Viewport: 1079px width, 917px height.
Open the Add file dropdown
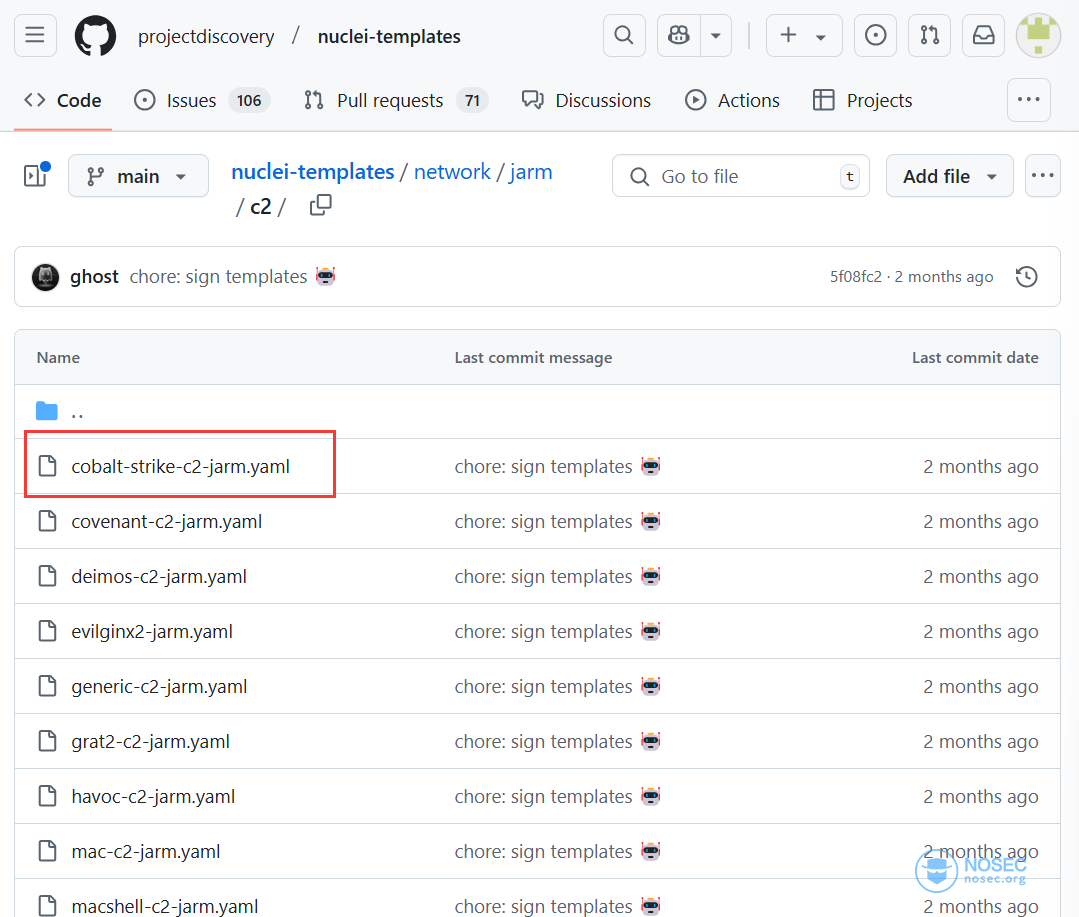[x=949, y=176]
